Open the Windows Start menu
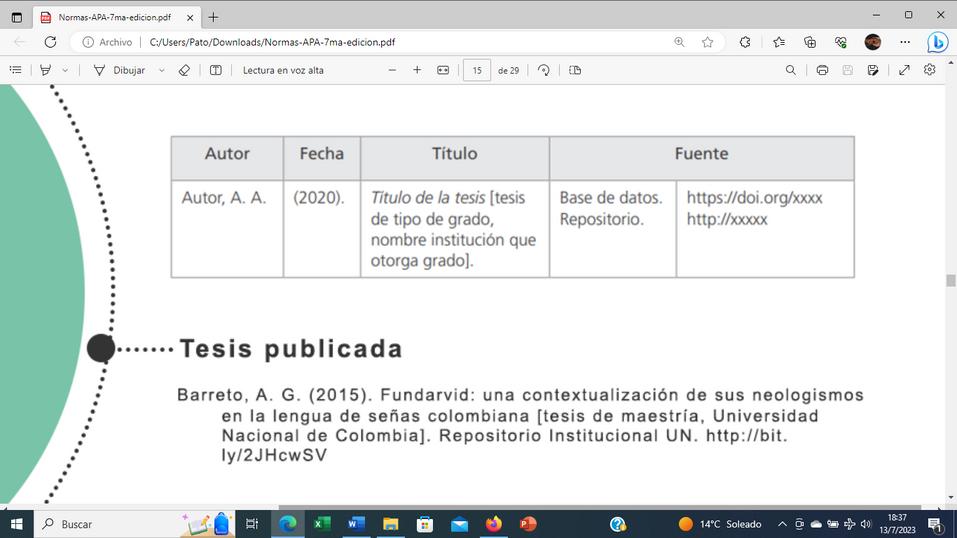Screen dimensions: 957x538 click(16, 524)
